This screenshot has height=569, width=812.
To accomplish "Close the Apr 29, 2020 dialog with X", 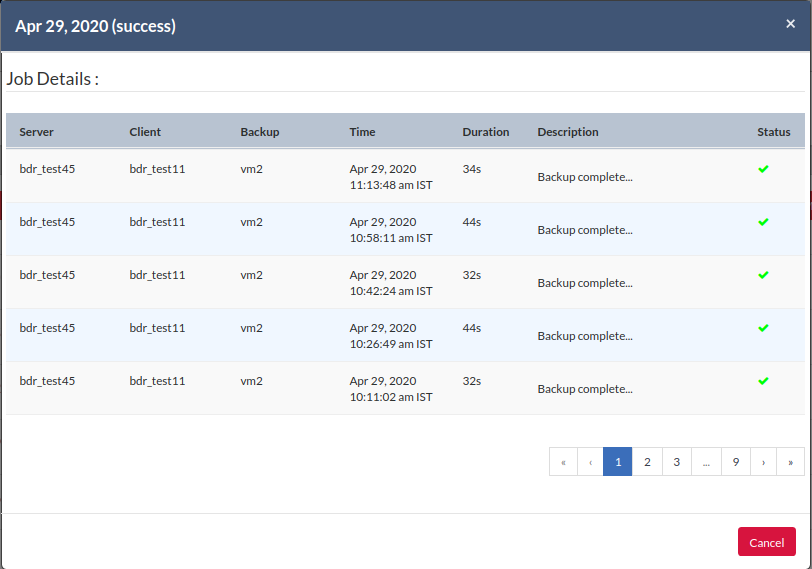I will tap(790, 24).
